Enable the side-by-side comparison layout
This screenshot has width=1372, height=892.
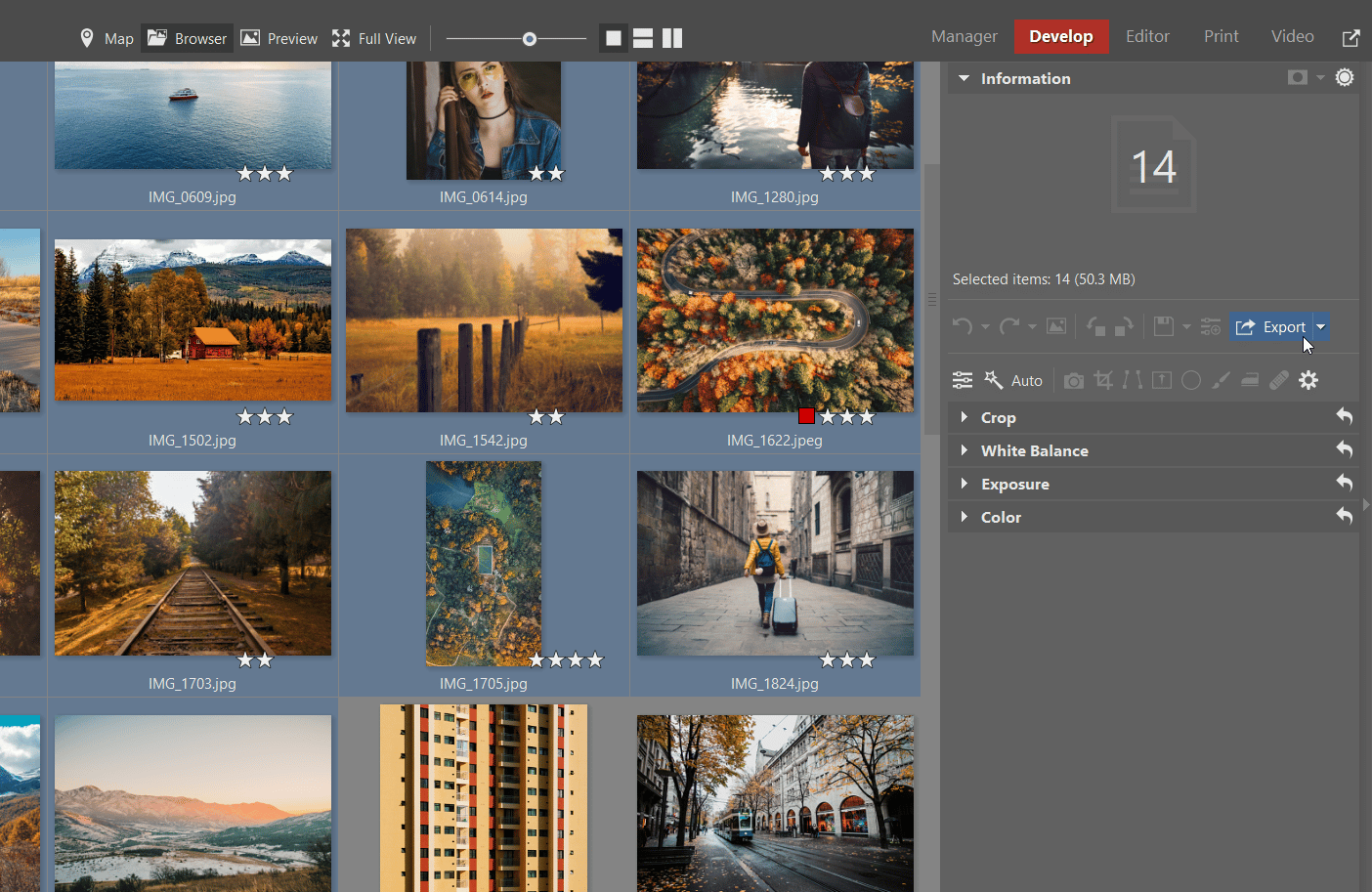672,38
